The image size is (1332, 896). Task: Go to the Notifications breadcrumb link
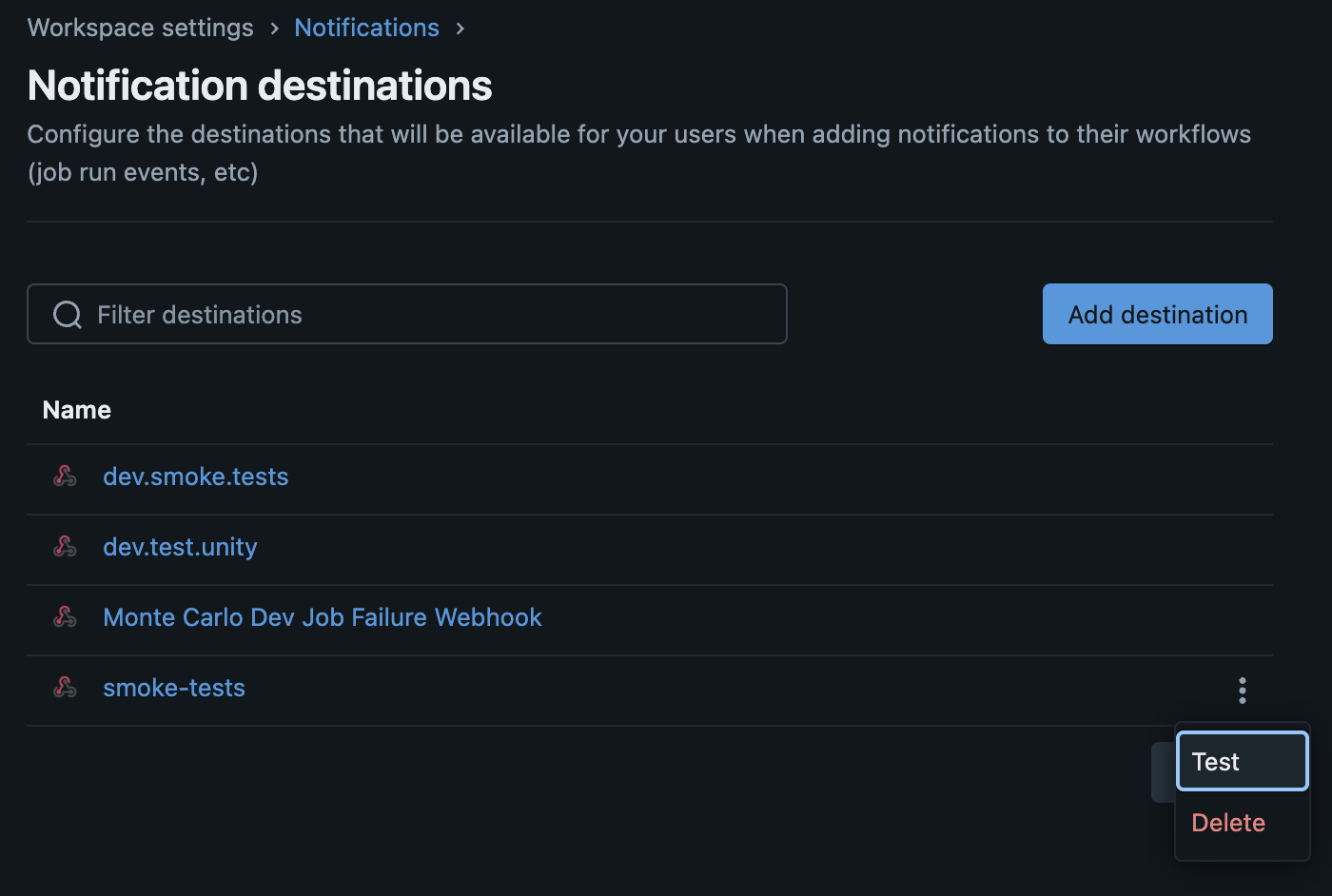tap(366, 28)
